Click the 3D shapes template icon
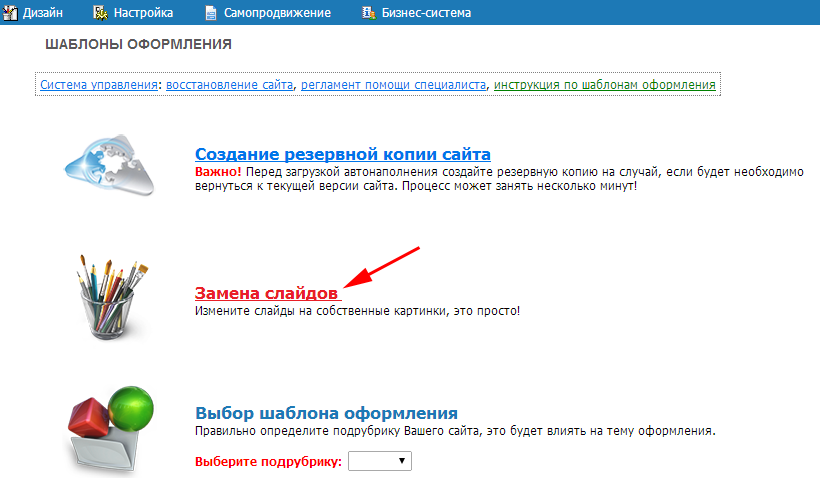The width and height of the screenshot is (820, 478). (111, 430)
